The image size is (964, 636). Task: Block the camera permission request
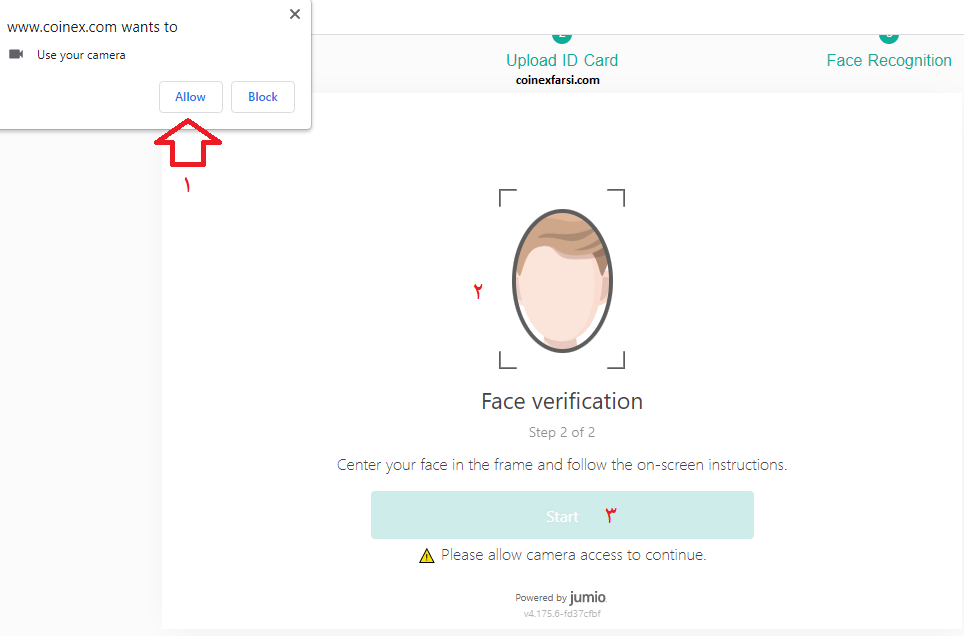point(263,97)
